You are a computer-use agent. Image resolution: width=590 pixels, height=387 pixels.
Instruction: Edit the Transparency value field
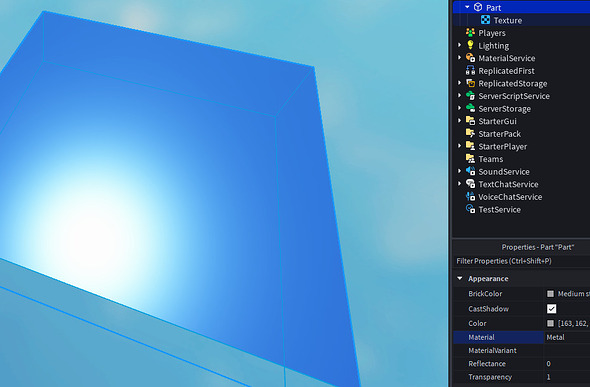pos(567,377)
